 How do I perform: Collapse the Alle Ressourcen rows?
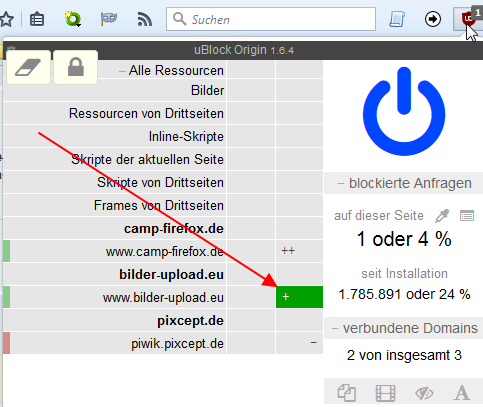click(122, 71)
